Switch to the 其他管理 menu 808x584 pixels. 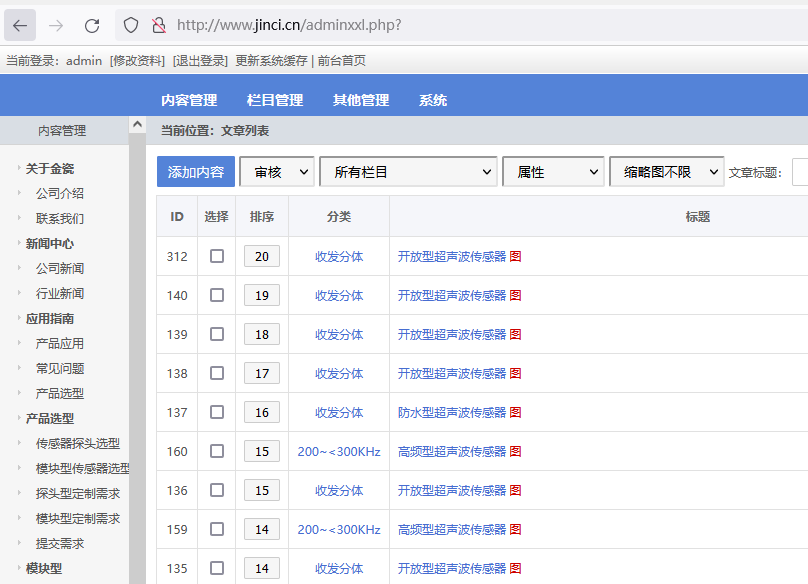(361, 100)
